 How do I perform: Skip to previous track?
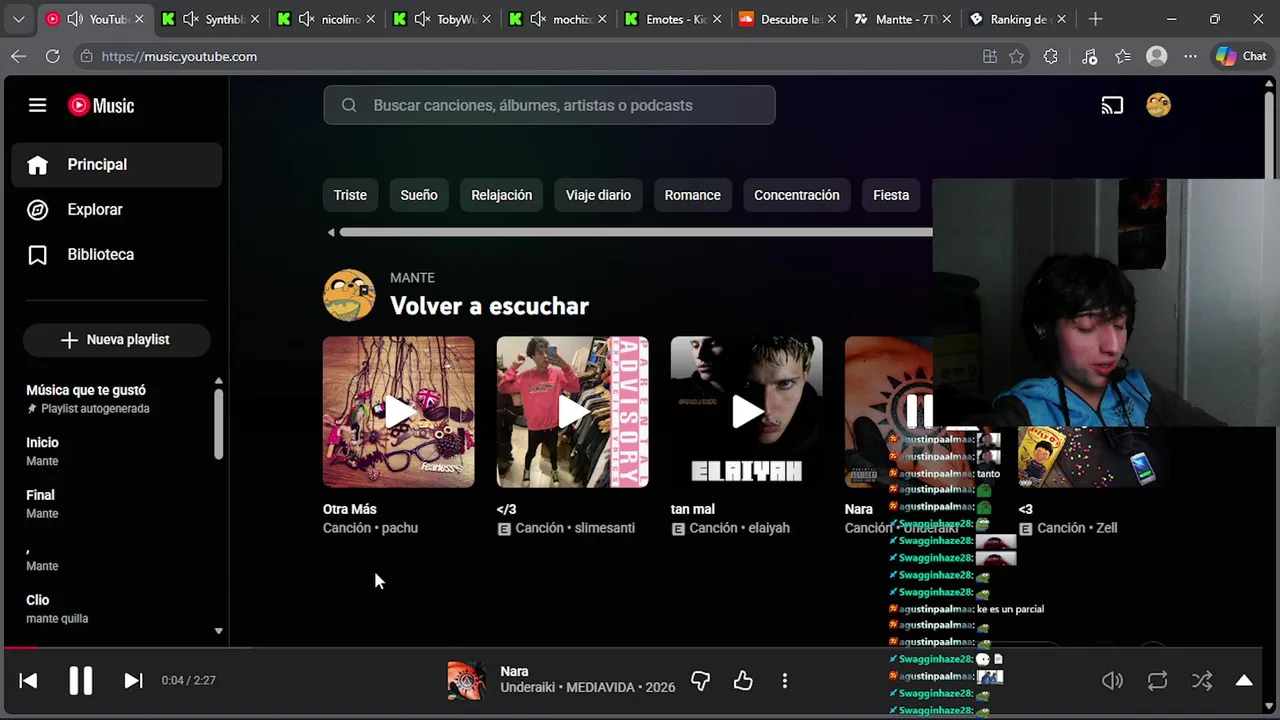(x=28, y=681)
